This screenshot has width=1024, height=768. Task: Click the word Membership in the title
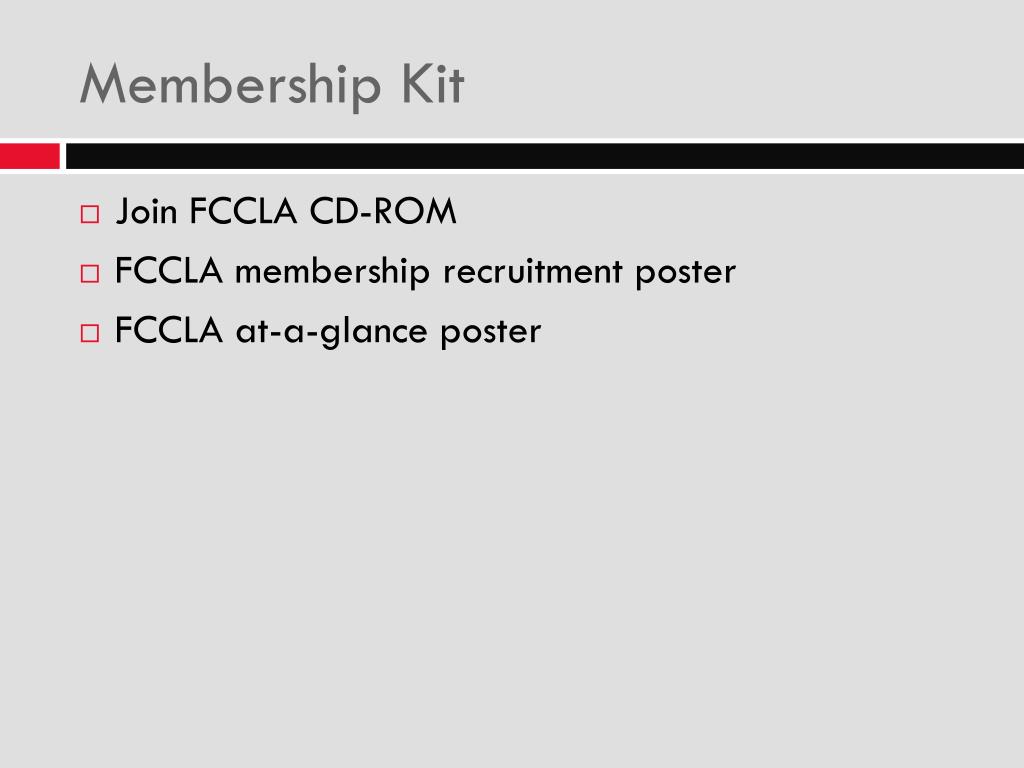click(x=231, y=86)
